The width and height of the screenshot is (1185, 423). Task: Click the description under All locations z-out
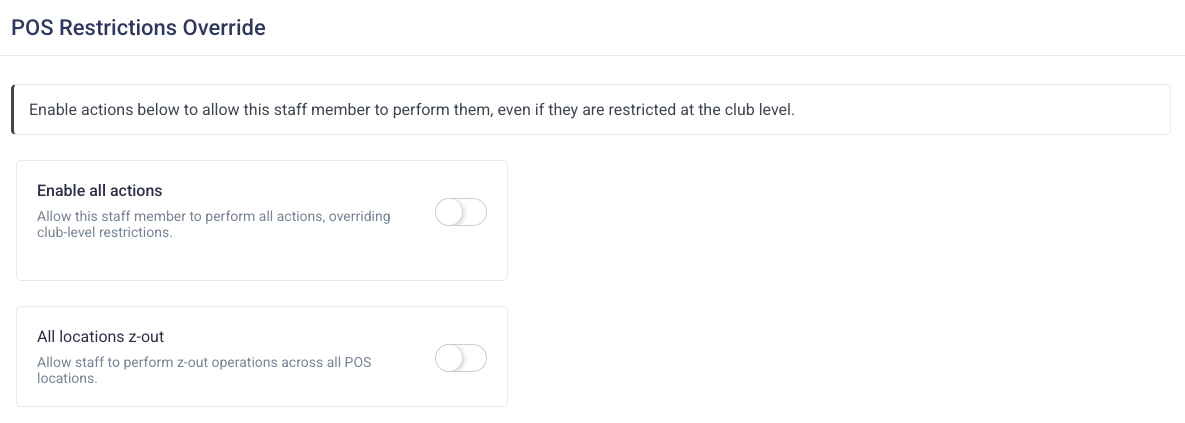(x=204, y=370)
